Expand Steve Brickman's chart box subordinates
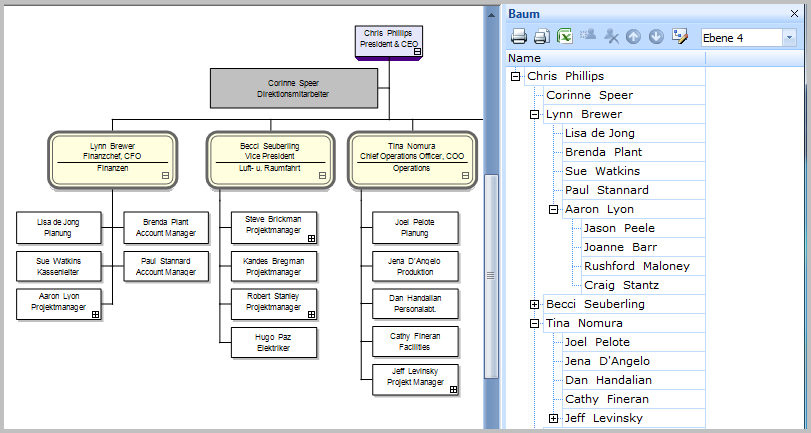811x433 pixels. point(311,238)
